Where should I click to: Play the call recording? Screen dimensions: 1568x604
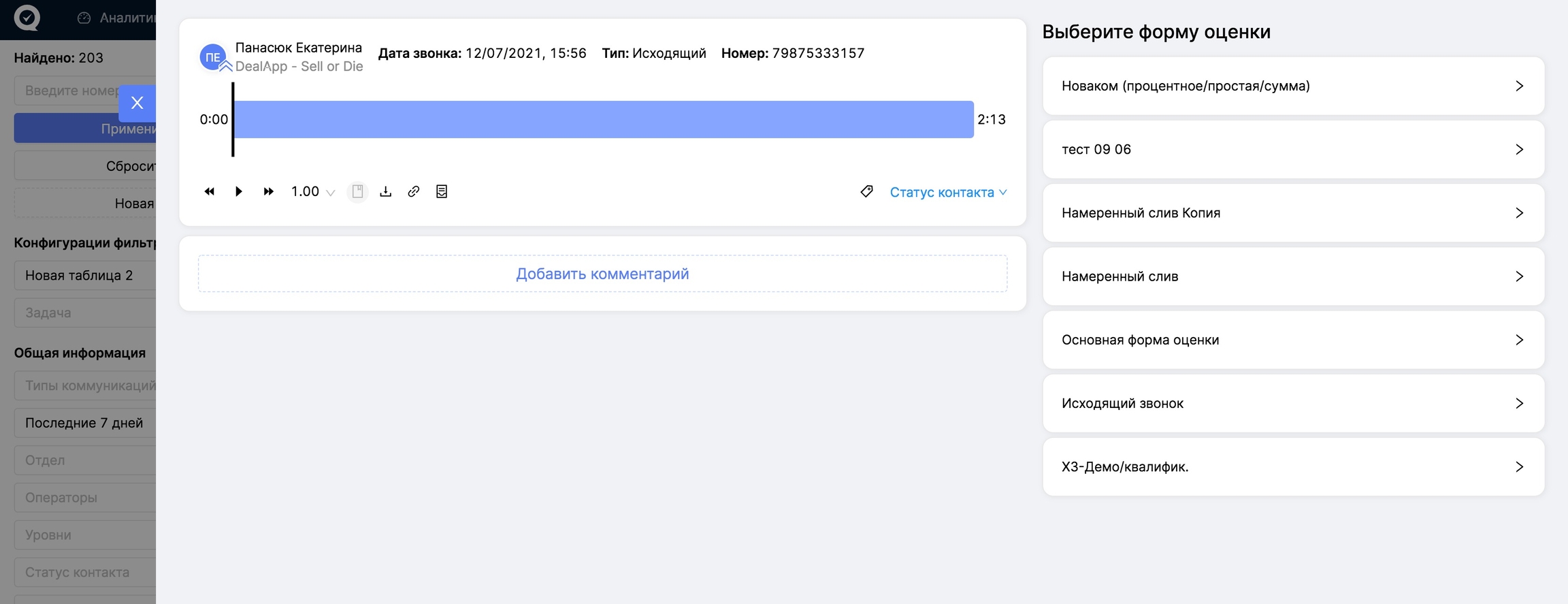pos(239,191)
